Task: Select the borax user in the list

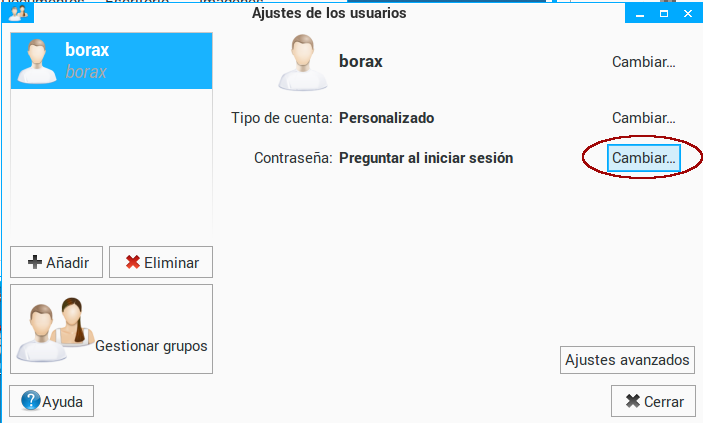Action: click(x=110, y=60)
